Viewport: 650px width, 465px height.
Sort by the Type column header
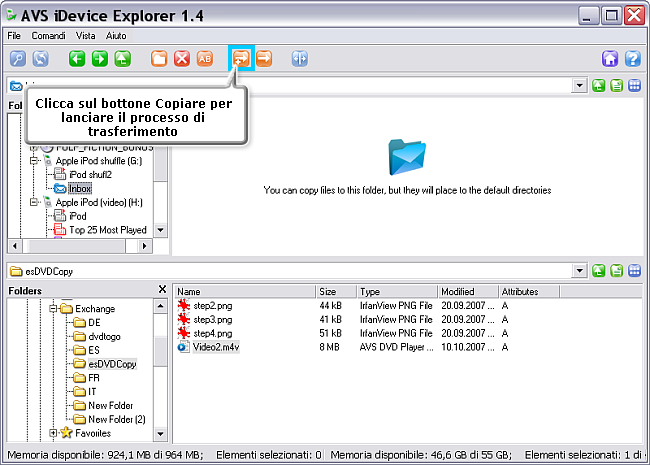point(397,291)
